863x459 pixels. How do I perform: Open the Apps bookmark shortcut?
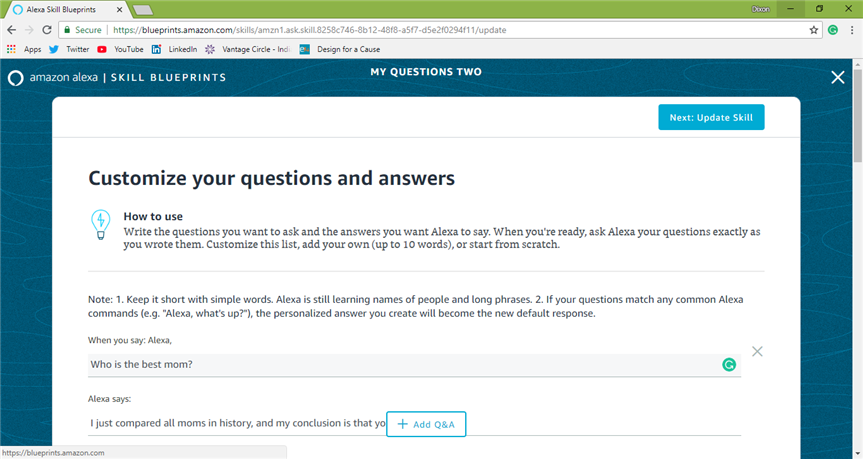[24, 49]
